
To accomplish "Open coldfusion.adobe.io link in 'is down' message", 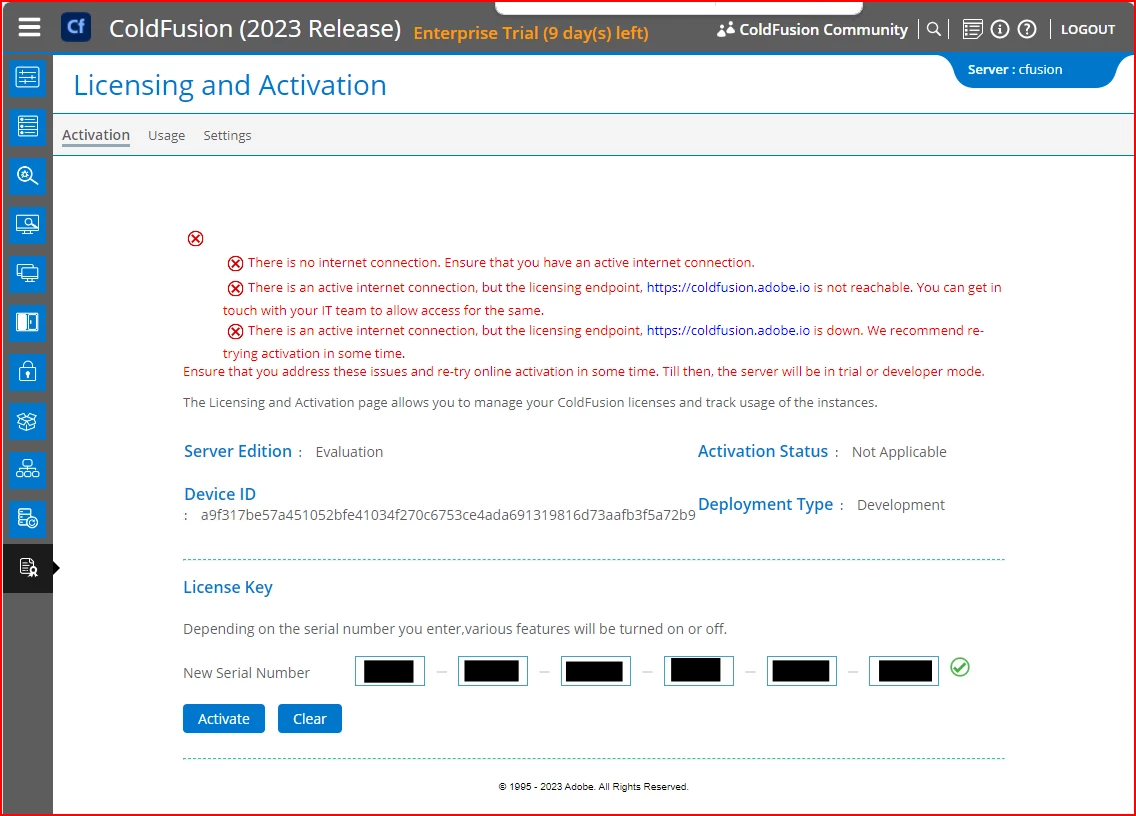I will click(x=728, y=330).
